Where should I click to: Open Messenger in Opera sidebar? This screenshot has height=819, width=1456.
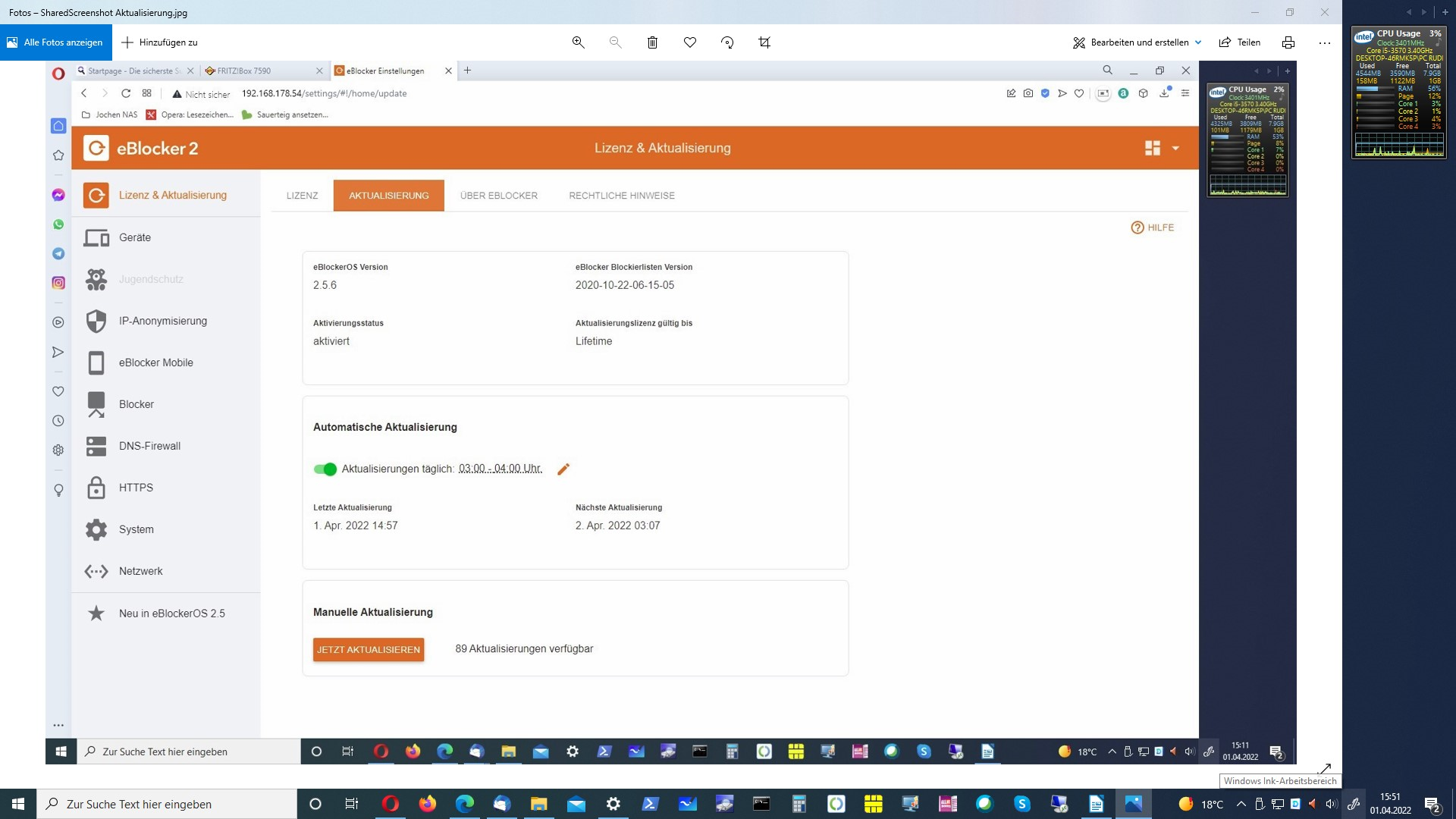click(x=58, y=195)
